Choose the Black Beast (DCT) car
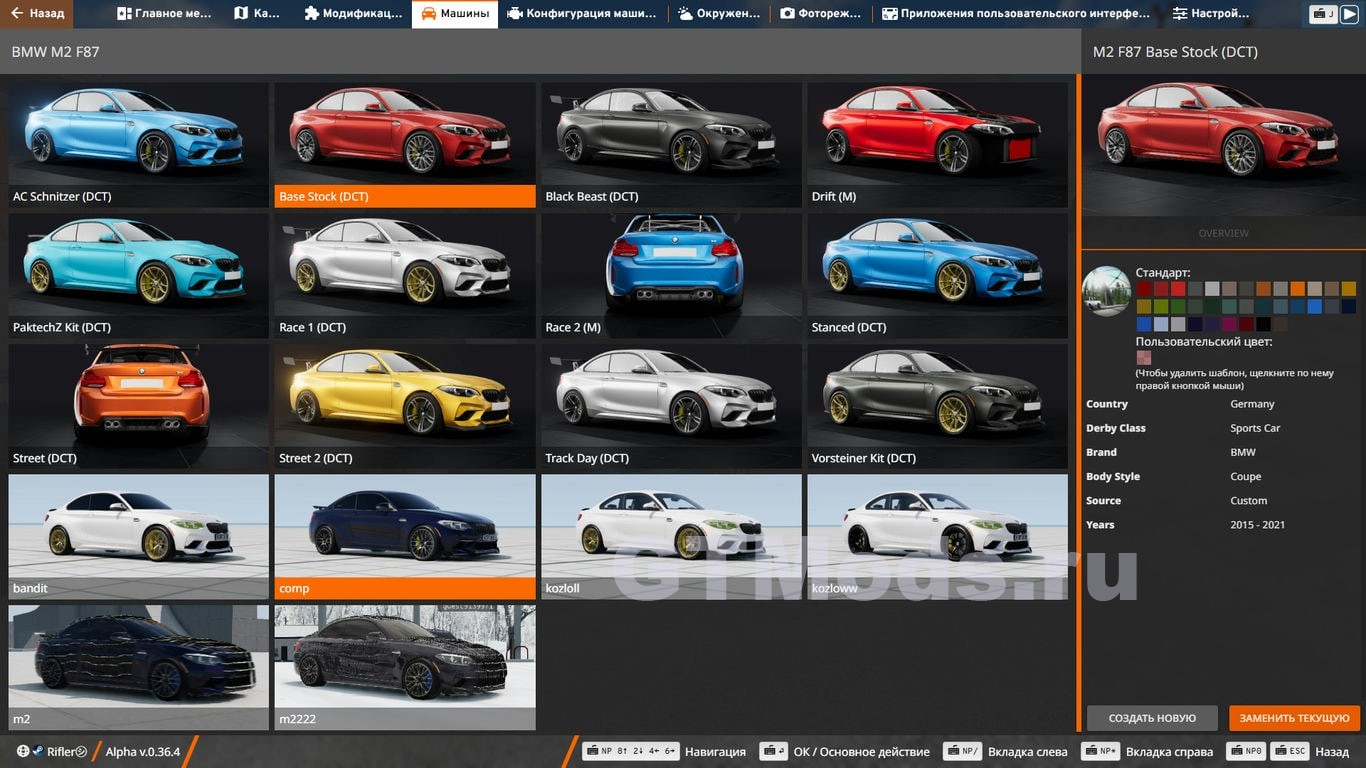The width and height of the screenshot is (1366, 768). [x=671, y=145]
